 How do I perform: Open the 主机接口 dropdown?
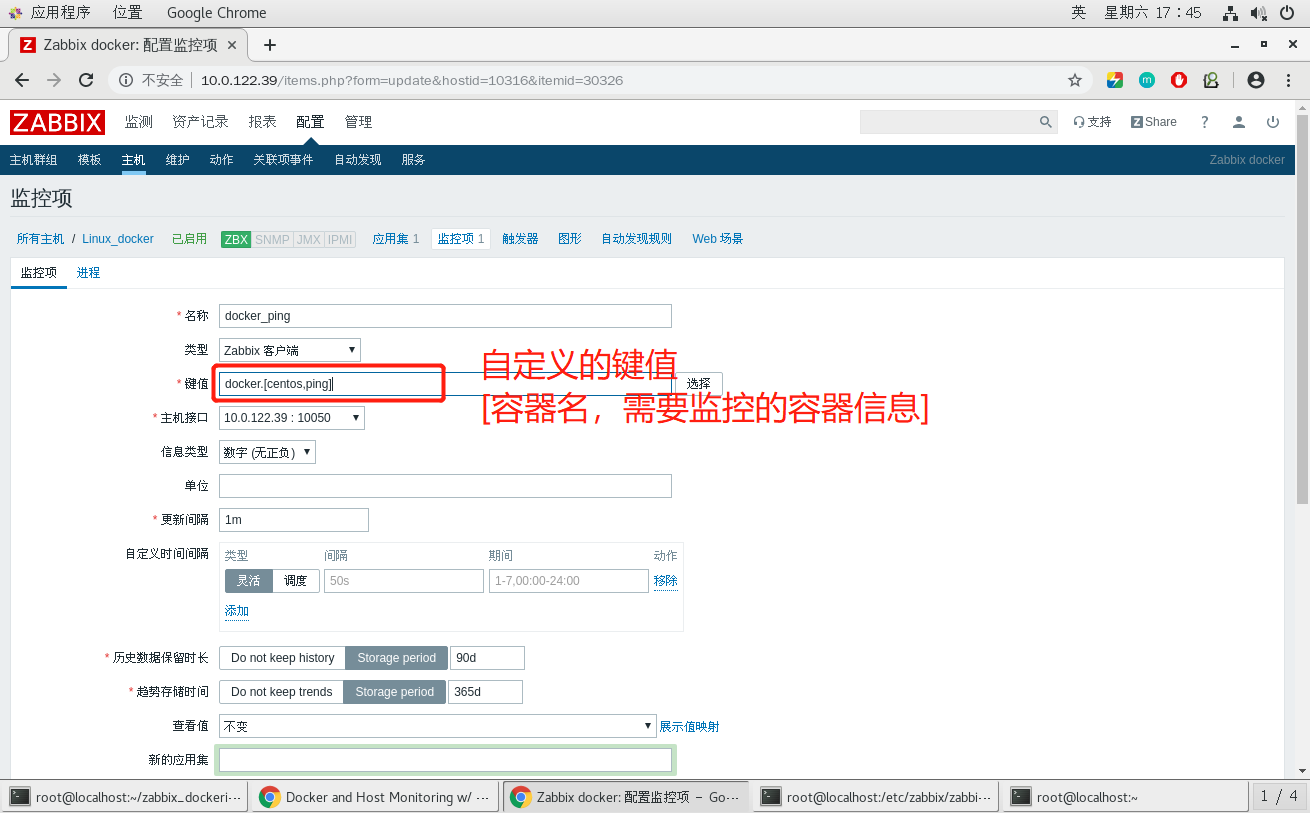click(x=293, y=417)
